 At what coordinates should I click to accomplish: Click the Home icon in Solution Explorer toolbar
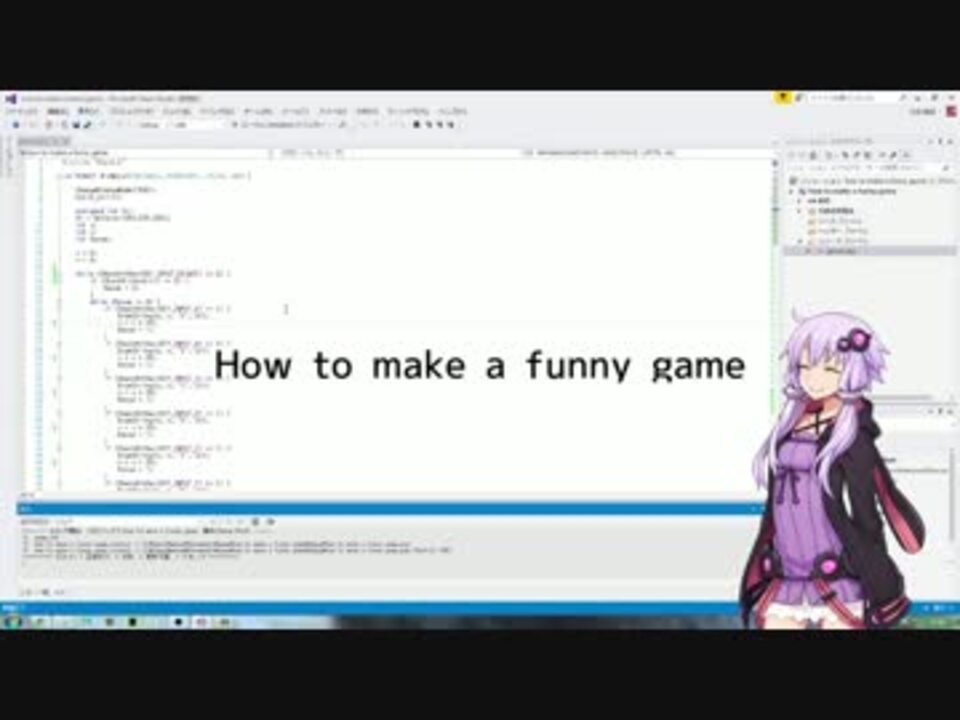pos(814,156)
